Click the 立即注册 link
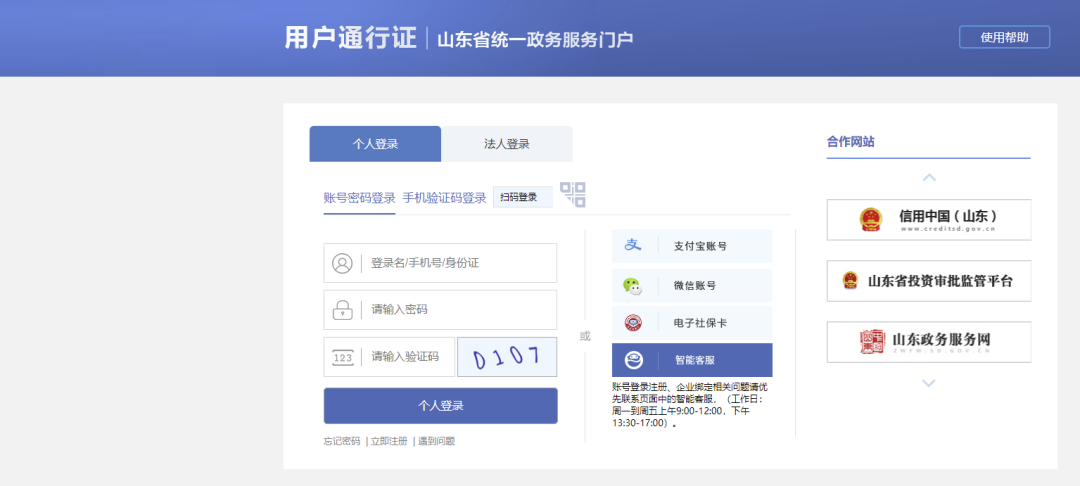This screenshot has width=1080, height=486. click(389, 441)
